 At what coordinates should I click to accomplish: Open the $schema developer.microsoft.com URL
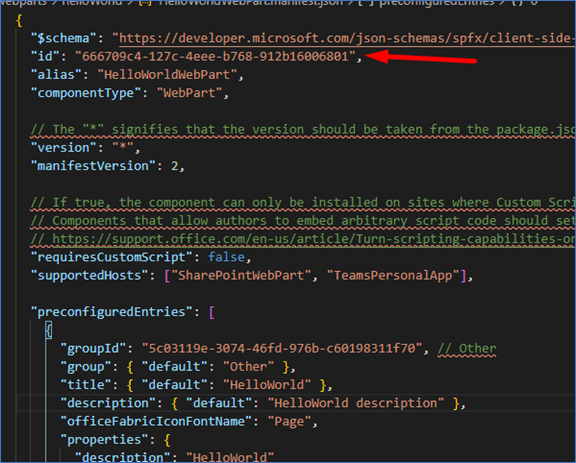point(347,38)
